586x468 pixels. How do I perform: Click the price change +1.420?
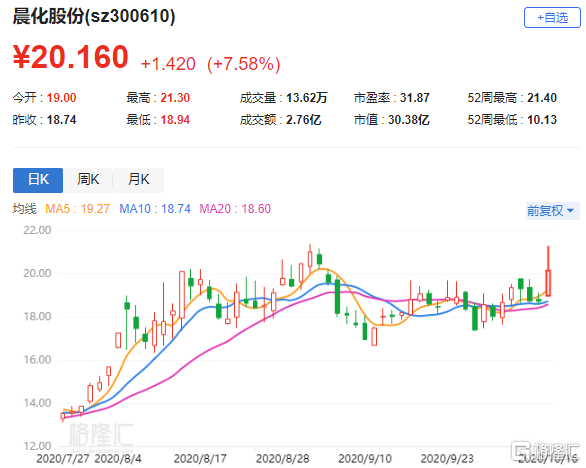tap(168, 64)
